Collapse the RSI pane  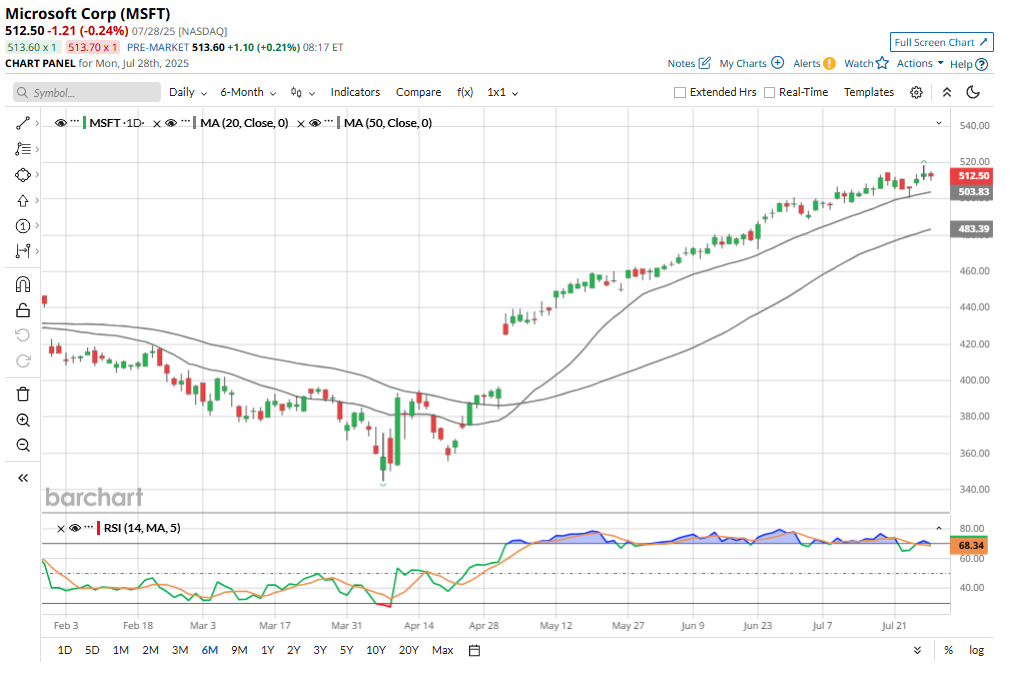pyautogui.click(x=939, y=529)
